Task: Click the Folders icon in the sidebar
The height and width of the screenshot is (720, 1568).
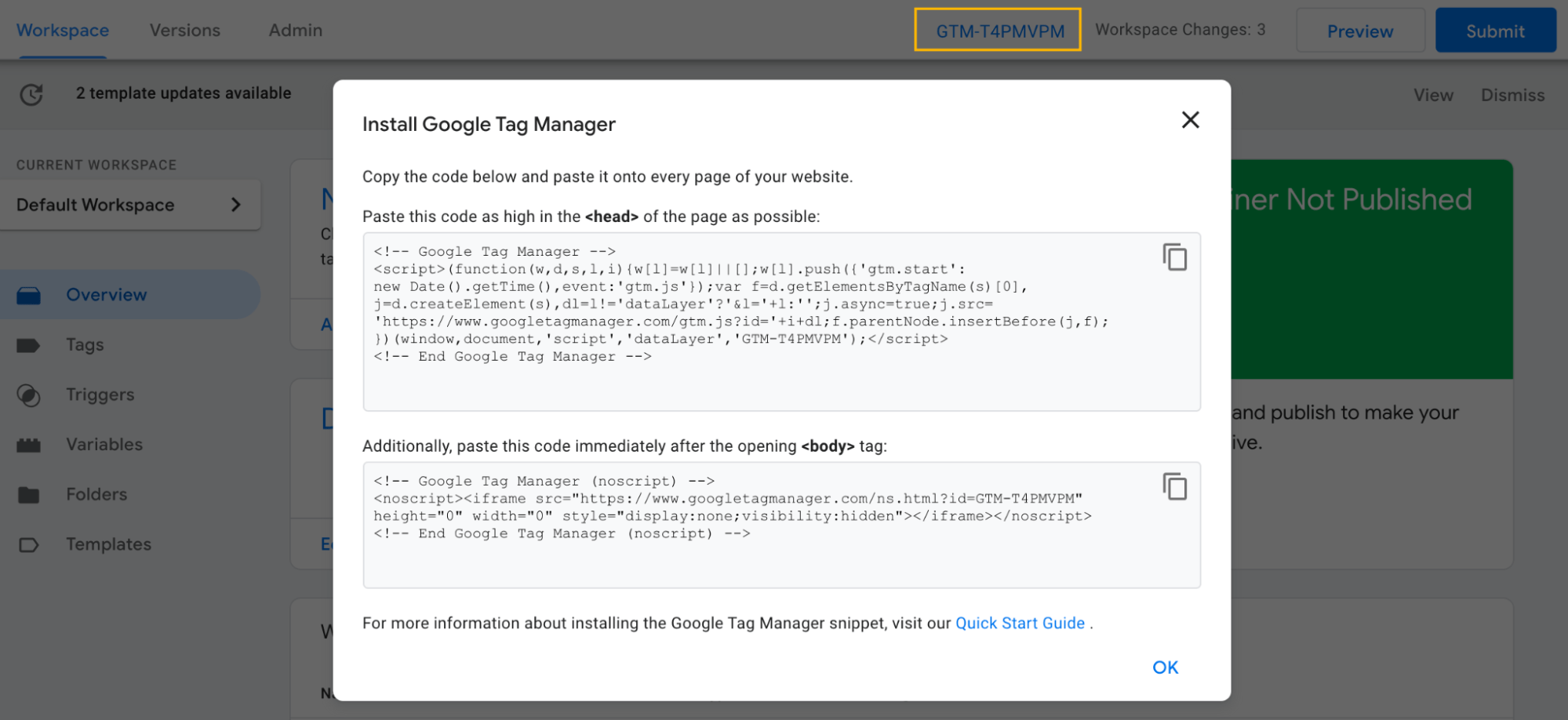Action: click(x=29, y=495)
